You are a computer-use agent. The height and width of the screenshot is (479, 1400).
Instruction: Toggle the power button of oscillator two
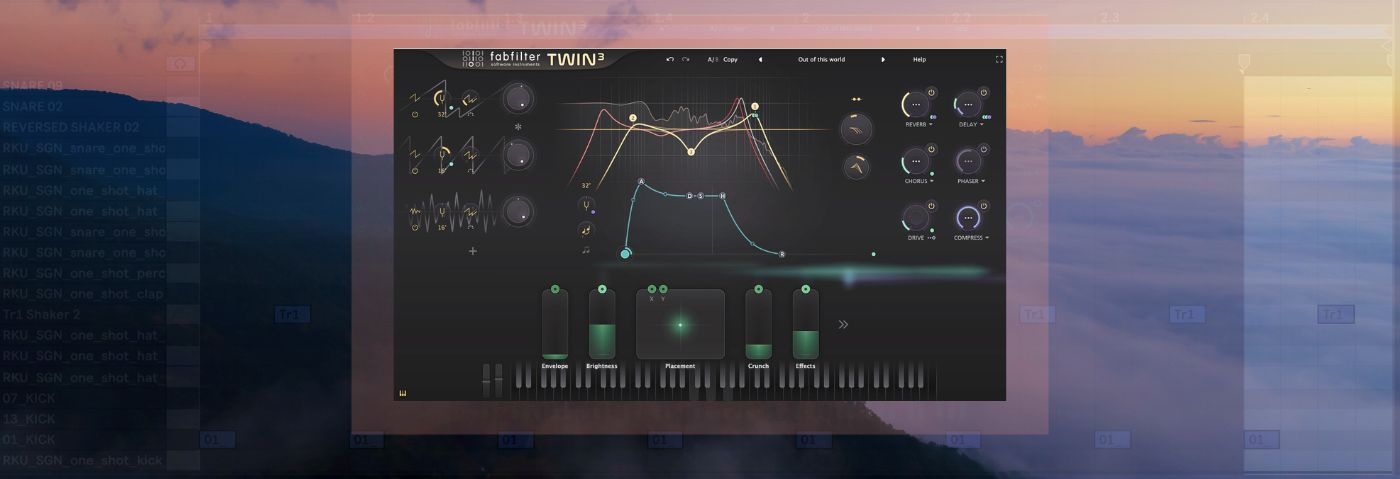(x=415, y=170)
